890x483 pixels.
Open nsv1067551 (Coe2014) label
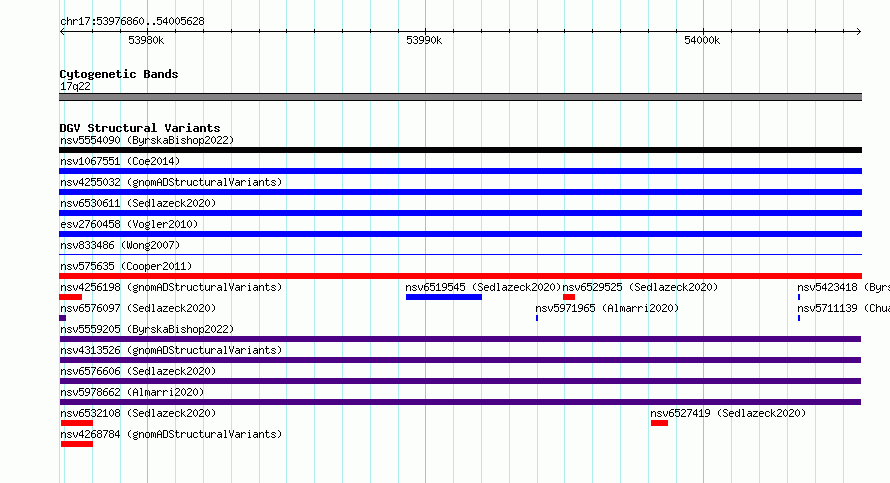click(120, 161)
